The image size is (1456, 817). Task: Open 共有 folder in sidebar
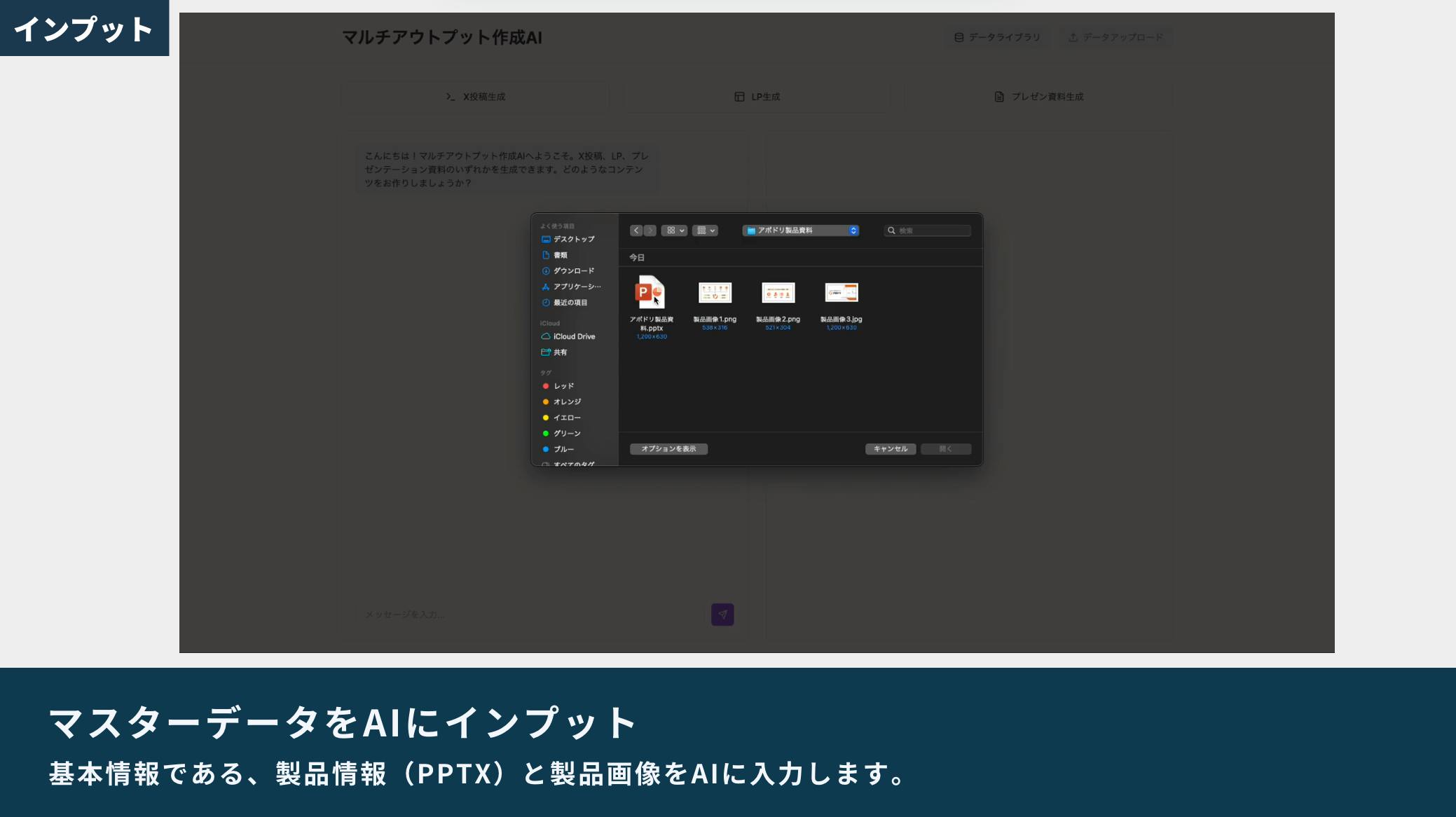point(560,352)
